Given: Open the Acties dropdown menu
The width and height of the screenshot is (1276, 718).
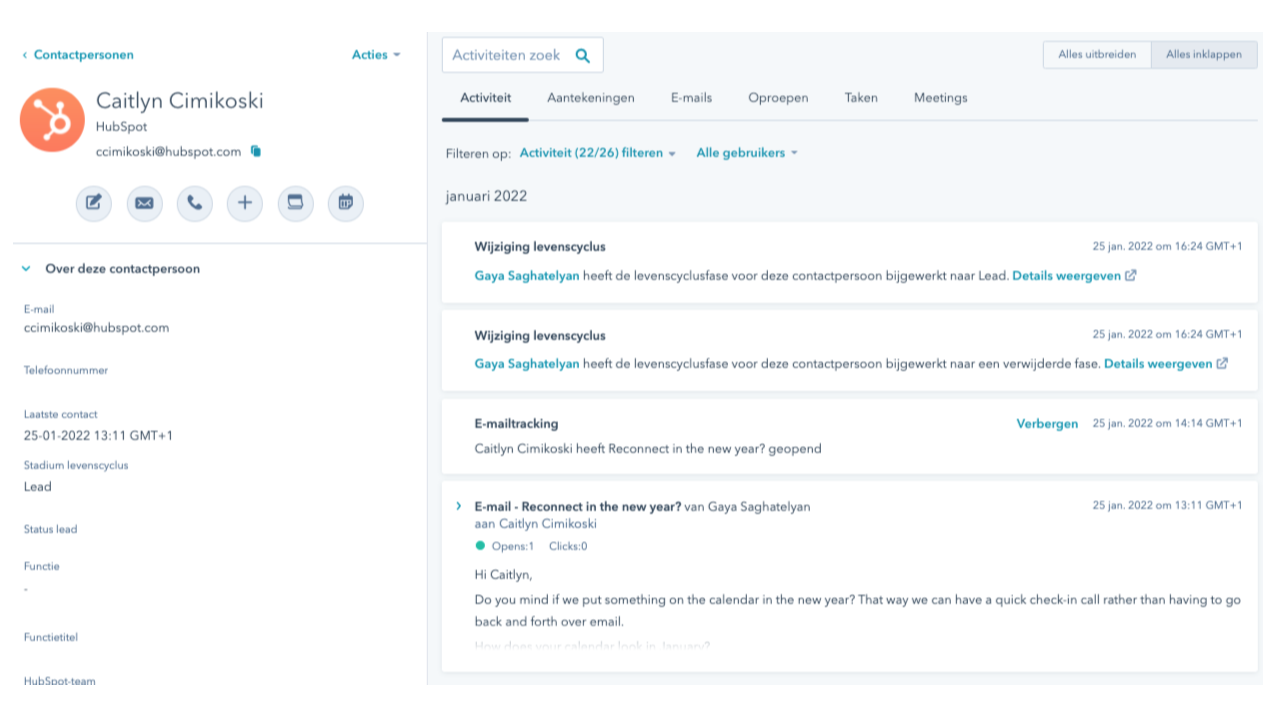Looking at the screenshot, I should pyautogui.click(x=376, y=55).
